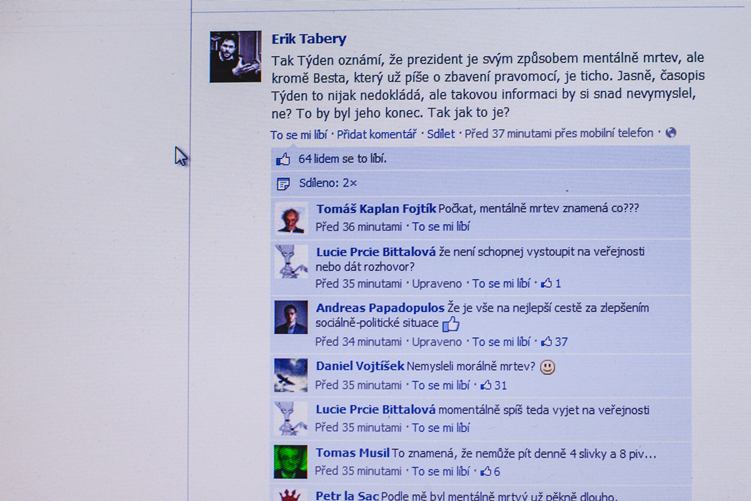Click the like count icon showing 37
The height and width of the screenshot is (501, 751).
[546, 342]
